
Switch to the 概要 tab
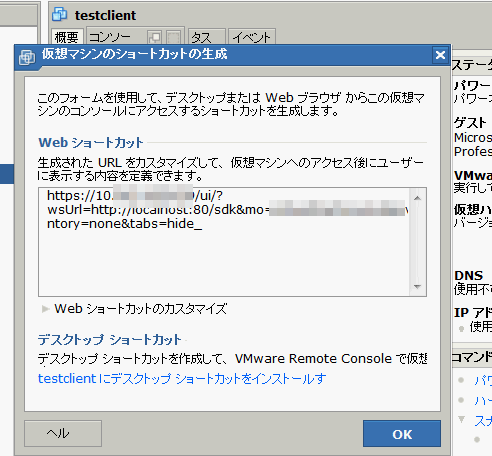[x=67, y=37]
